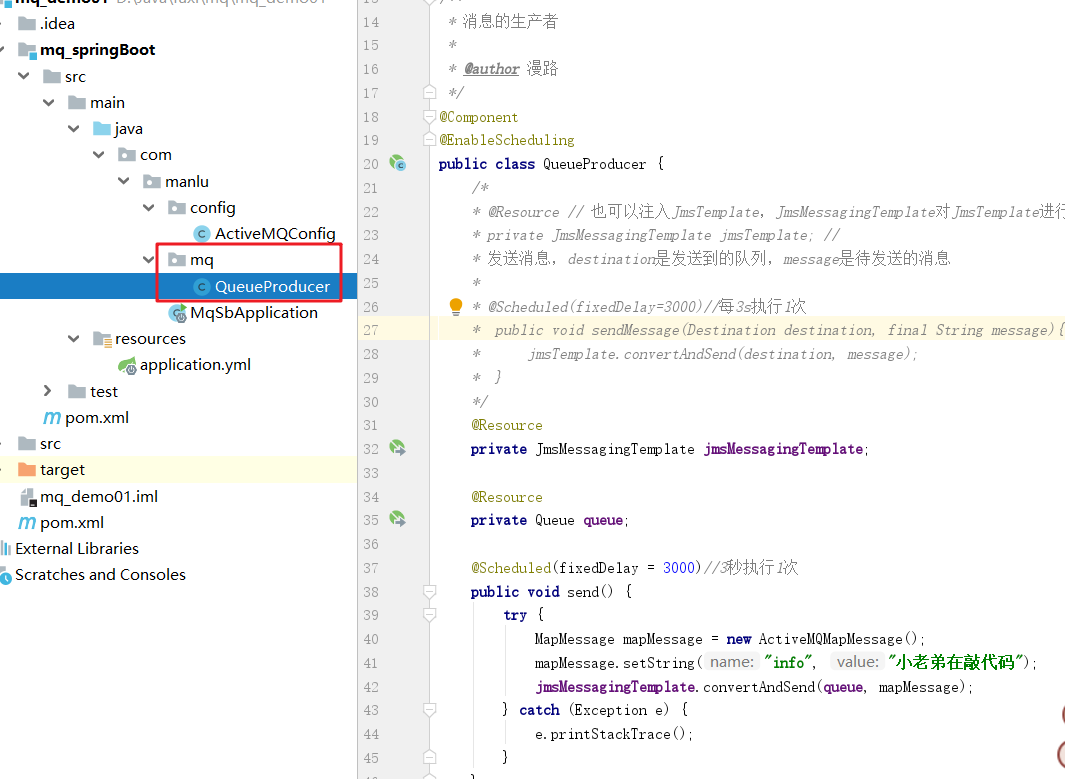Click the .idea folder icon
The height and width of the screenshot is (779, 1065).
27,24
